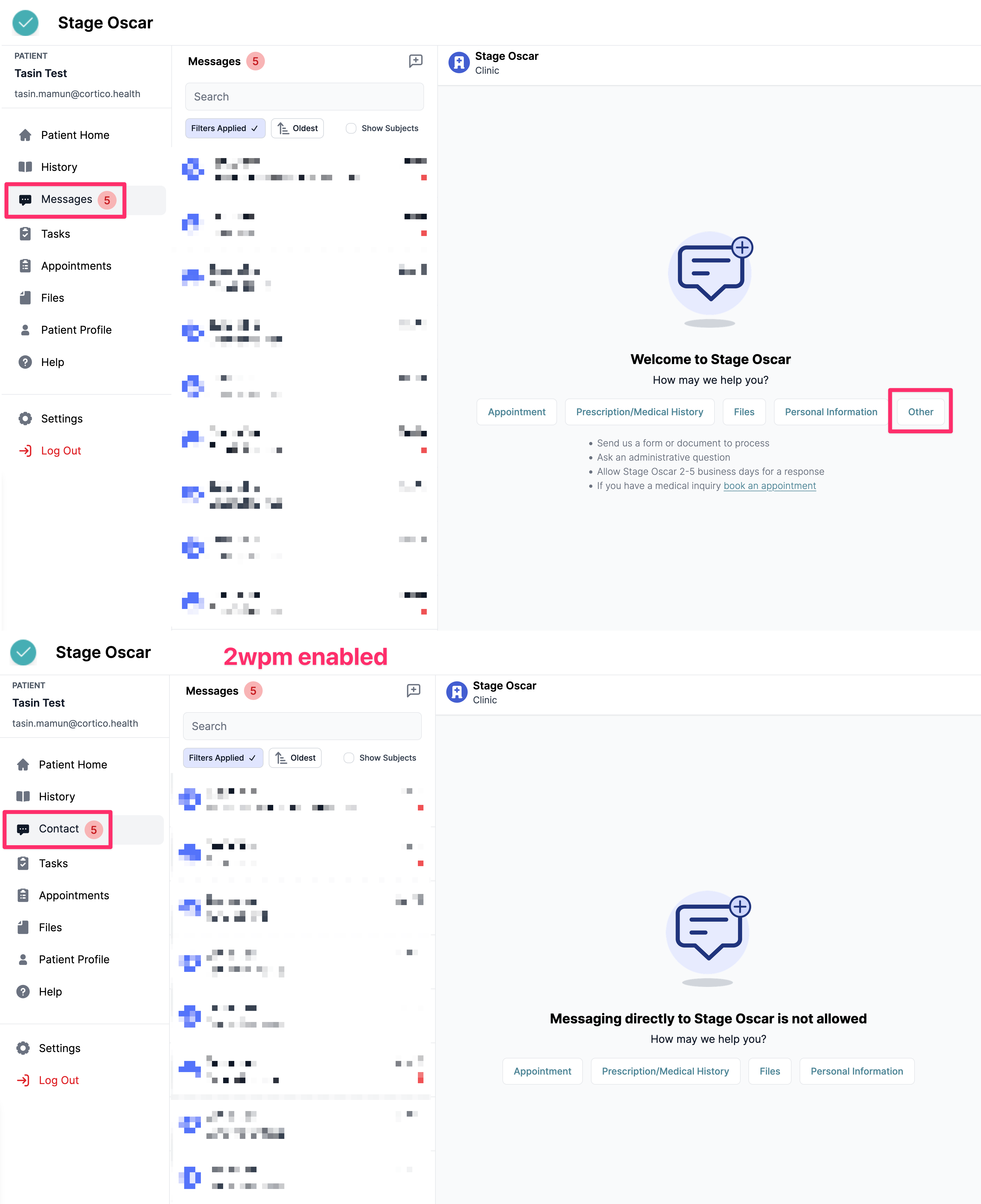Toggle Show Subjects checkbox in the upper screenshot
Viewport: 981px width, 1204px height.
[351, 128]
